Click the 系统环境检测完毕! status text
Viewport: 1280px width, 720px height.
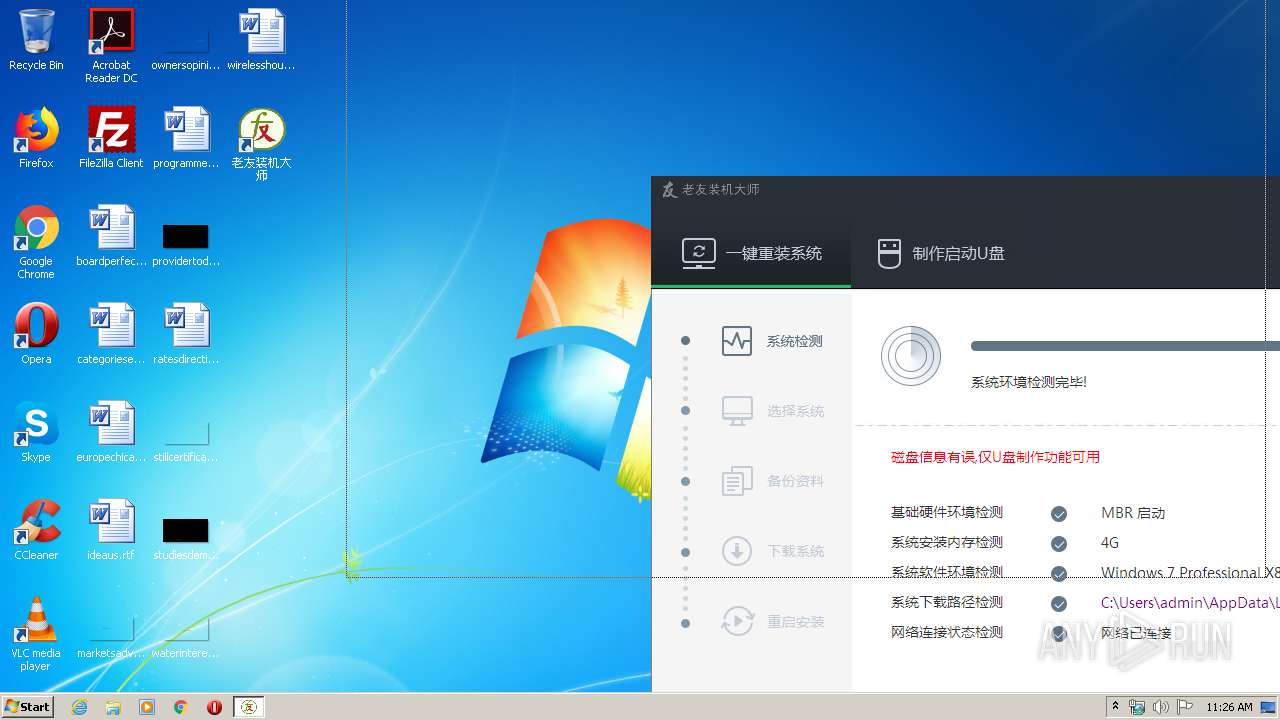tap(1028, 382)
